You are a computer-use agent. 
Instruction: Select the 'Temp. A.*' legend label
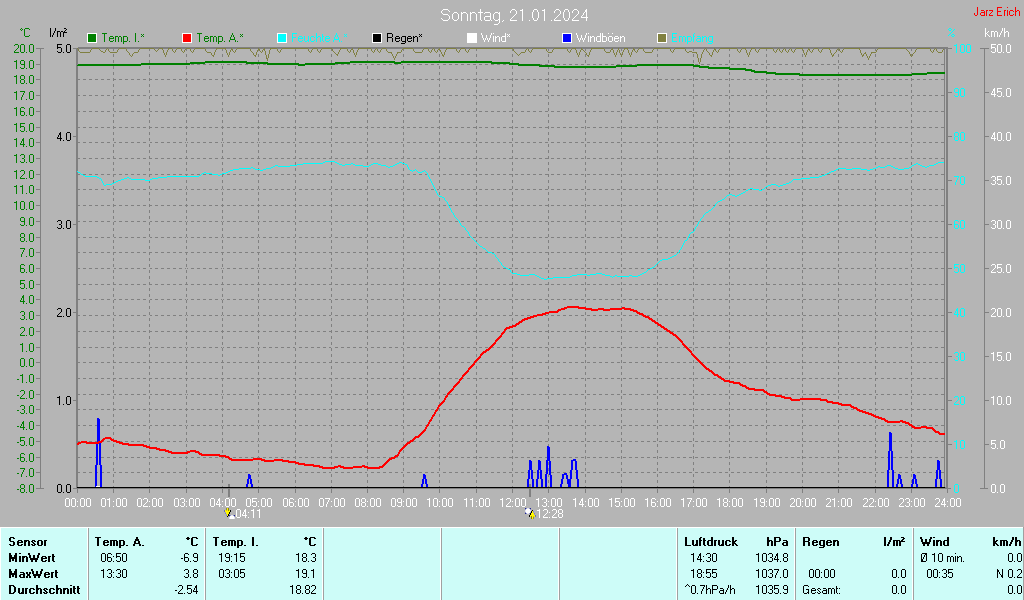(219, 38)
